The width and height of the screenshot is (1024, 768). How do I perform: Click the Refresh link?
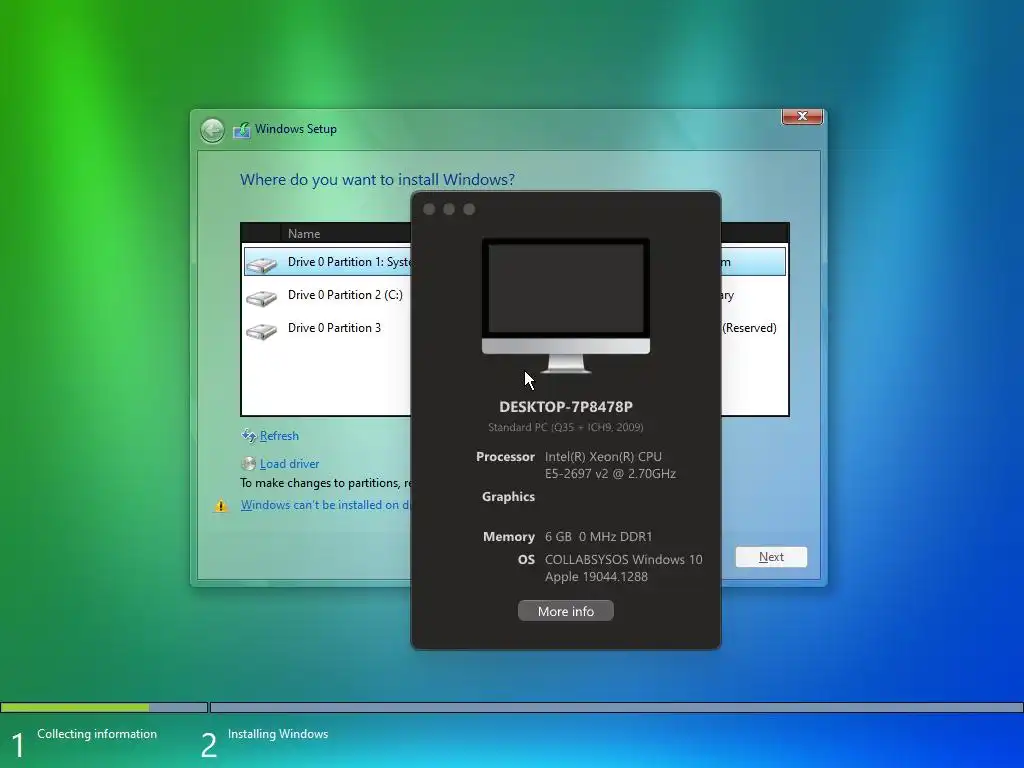point(279,436)
